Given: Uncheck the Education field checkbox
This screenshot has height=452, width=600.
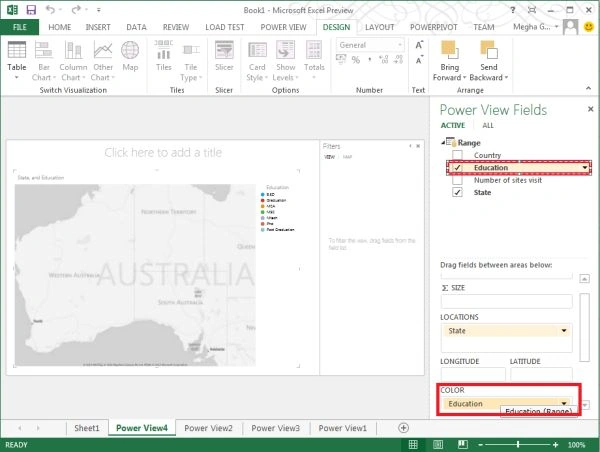Looking at the screenshot, I should pos(458,167).
